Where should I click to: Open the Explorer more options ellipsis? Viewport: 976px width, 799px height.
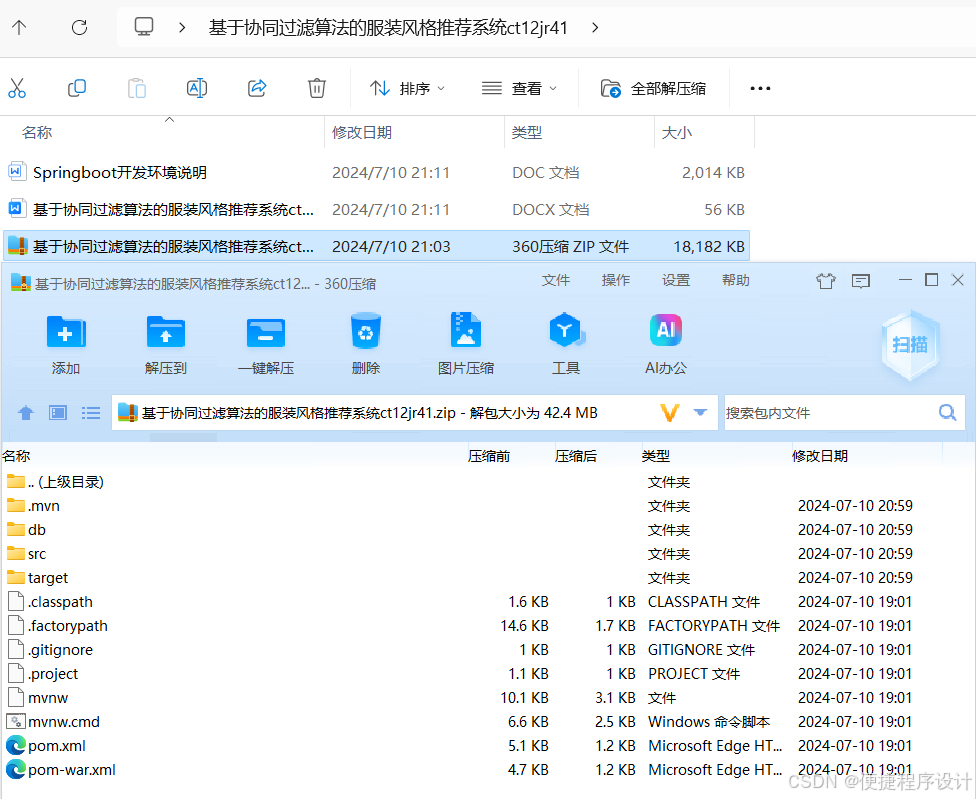760,88
